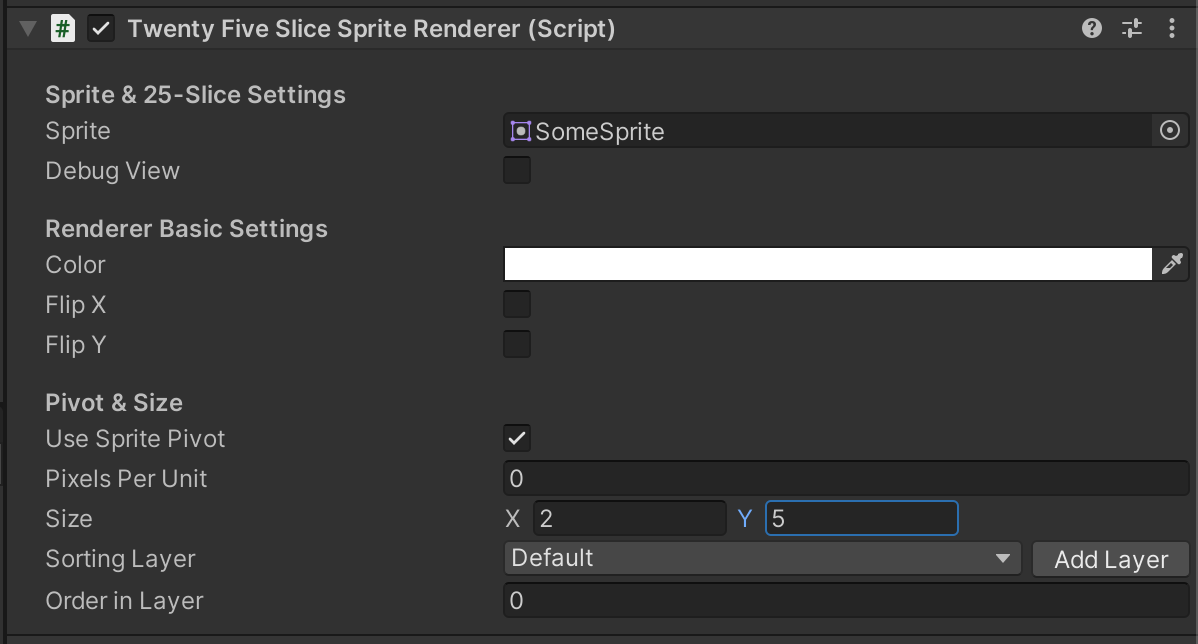Viewport: 1198px width, 644px height.
Task: Click the Add Layer button
Action: (x=1110, y=559)
